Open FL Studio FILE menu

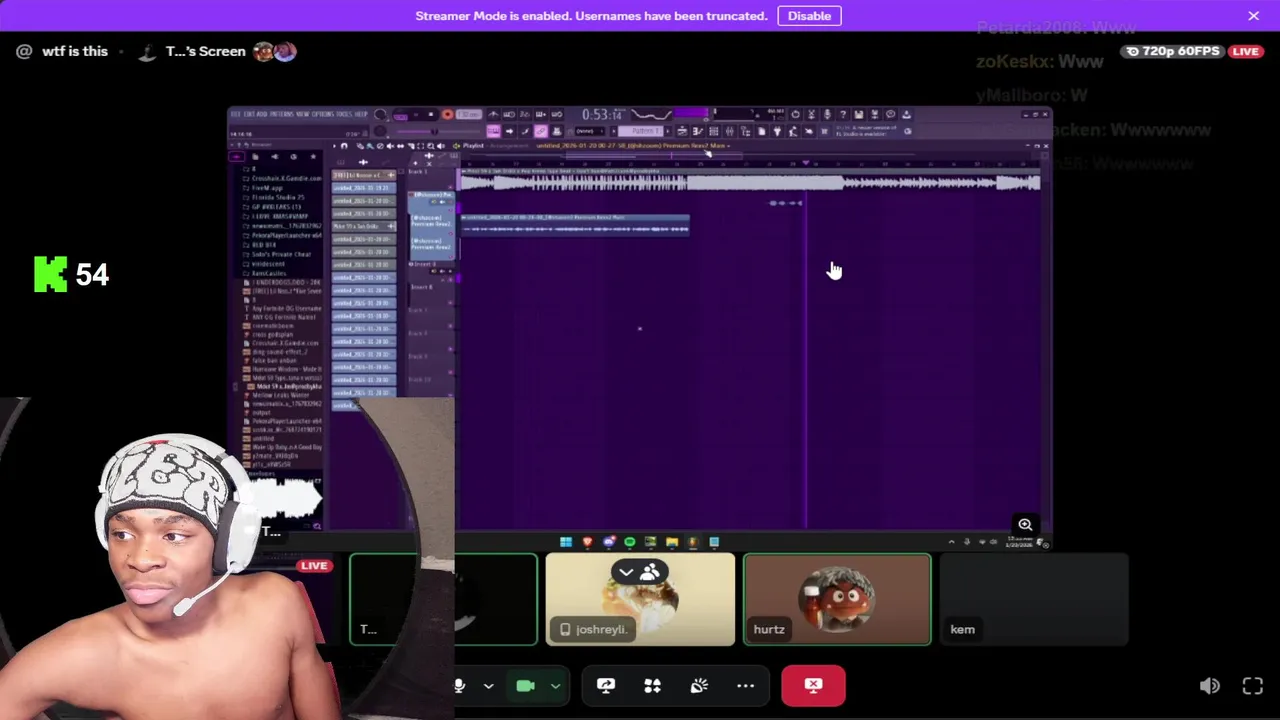point(236,114)
